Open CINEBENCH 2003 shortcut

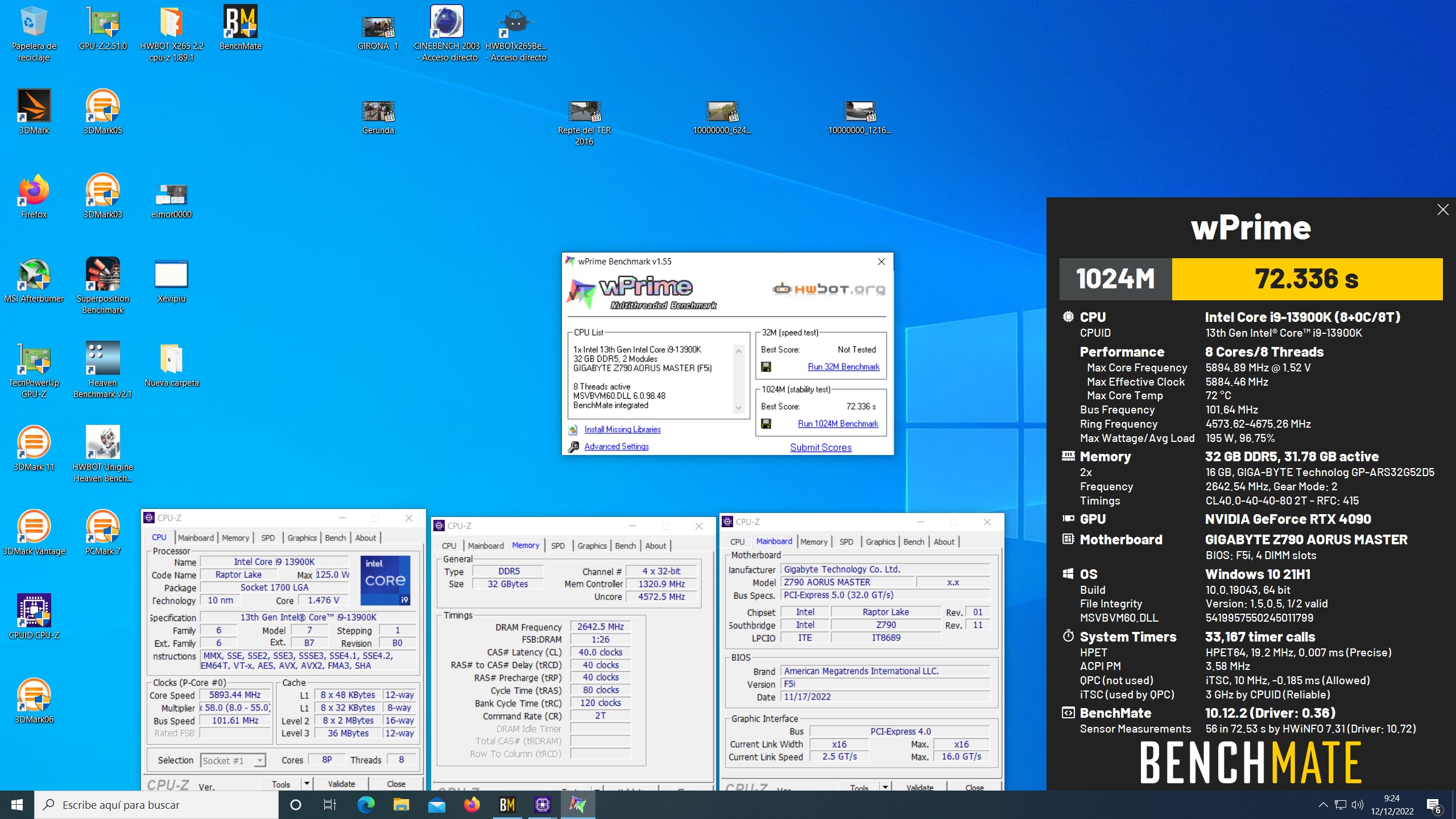click(447, 33)
